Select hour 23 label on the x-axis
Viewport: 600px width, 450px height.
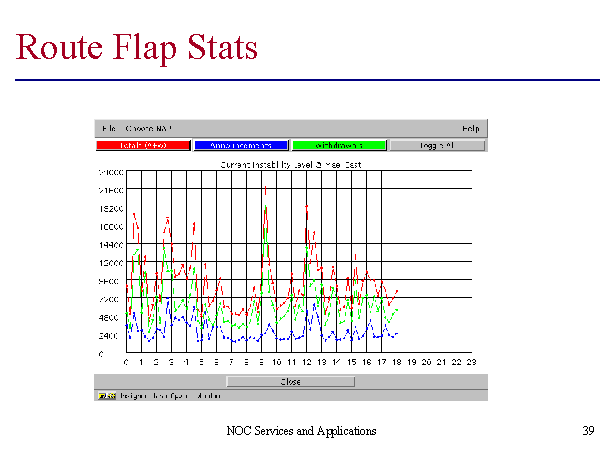tap(471, 362)
